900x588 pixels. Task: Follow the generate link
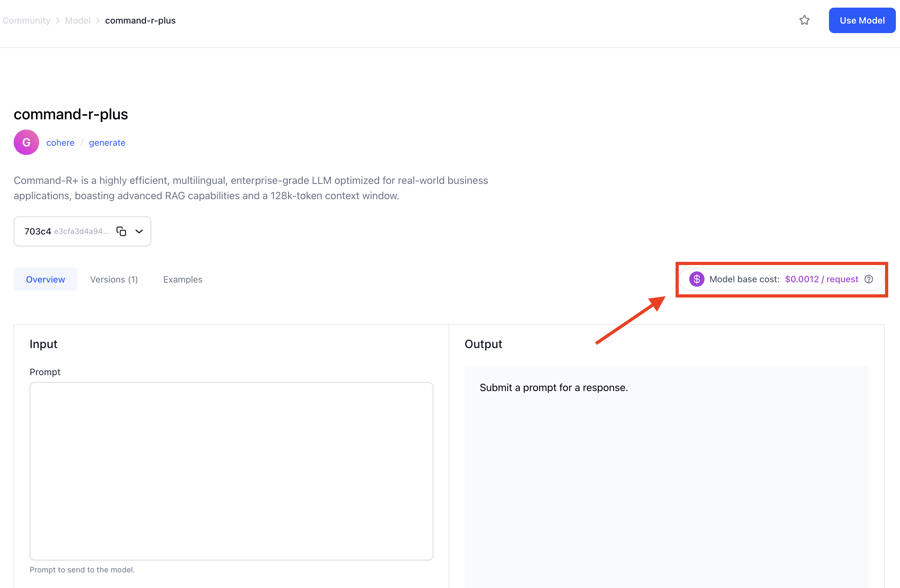point(107,143)
